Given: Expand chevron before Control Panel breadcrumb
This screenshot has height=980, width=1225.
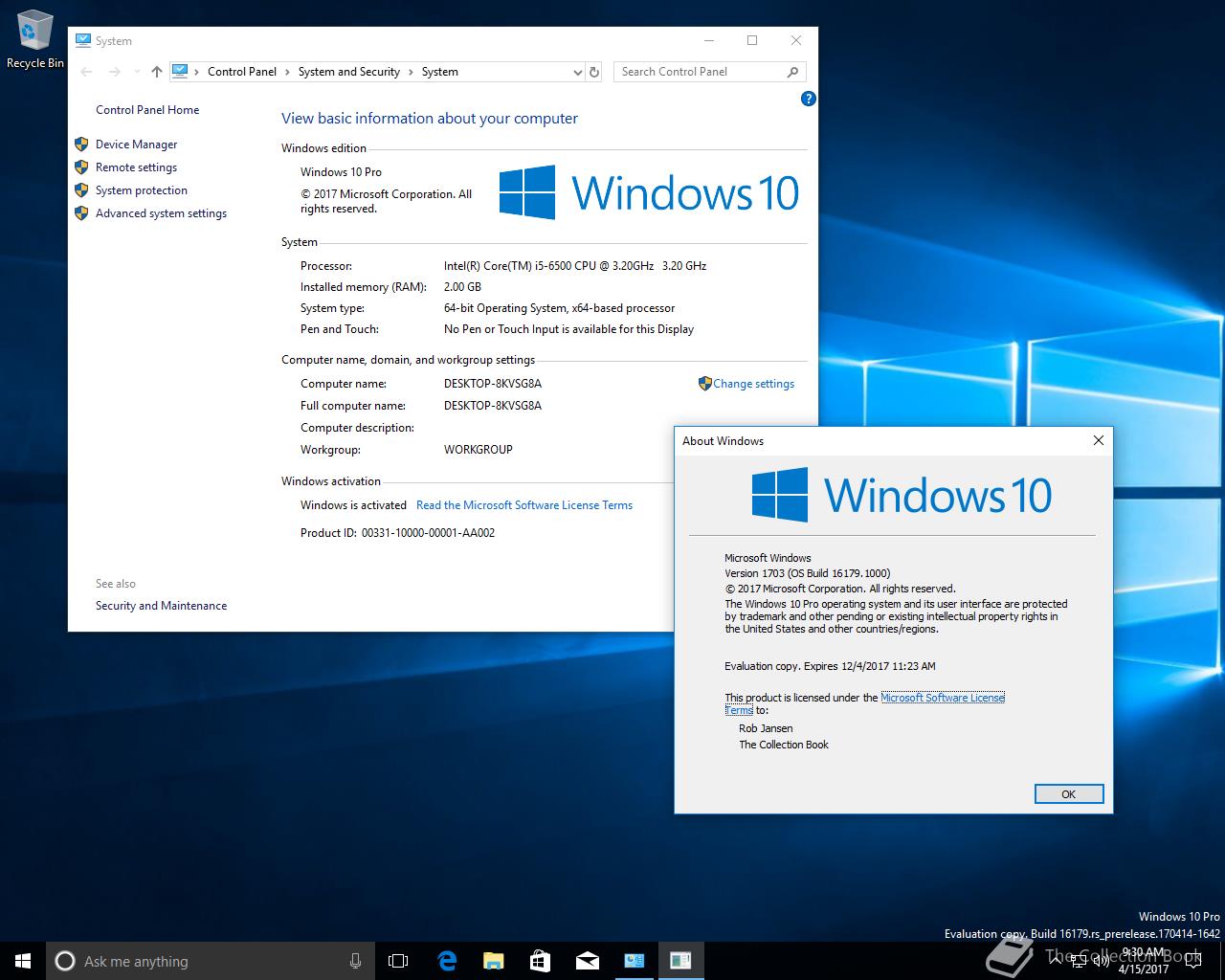Looking at the screenshot, I should [197, 72].
